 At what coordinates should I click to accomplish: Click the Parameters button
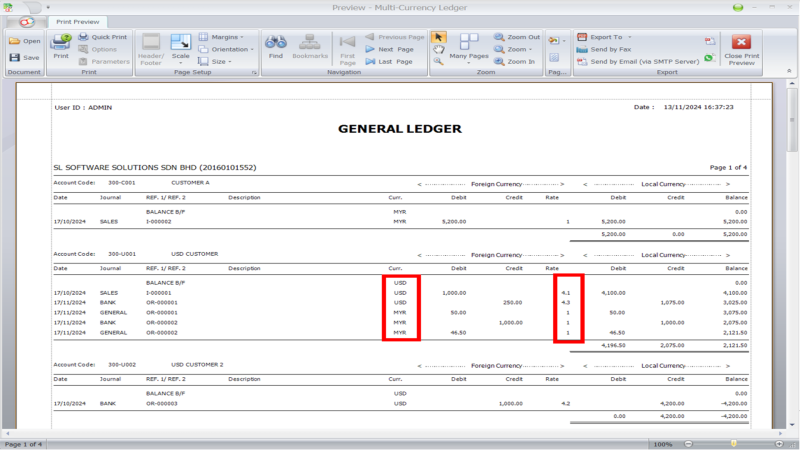click(x=104, y=62)
